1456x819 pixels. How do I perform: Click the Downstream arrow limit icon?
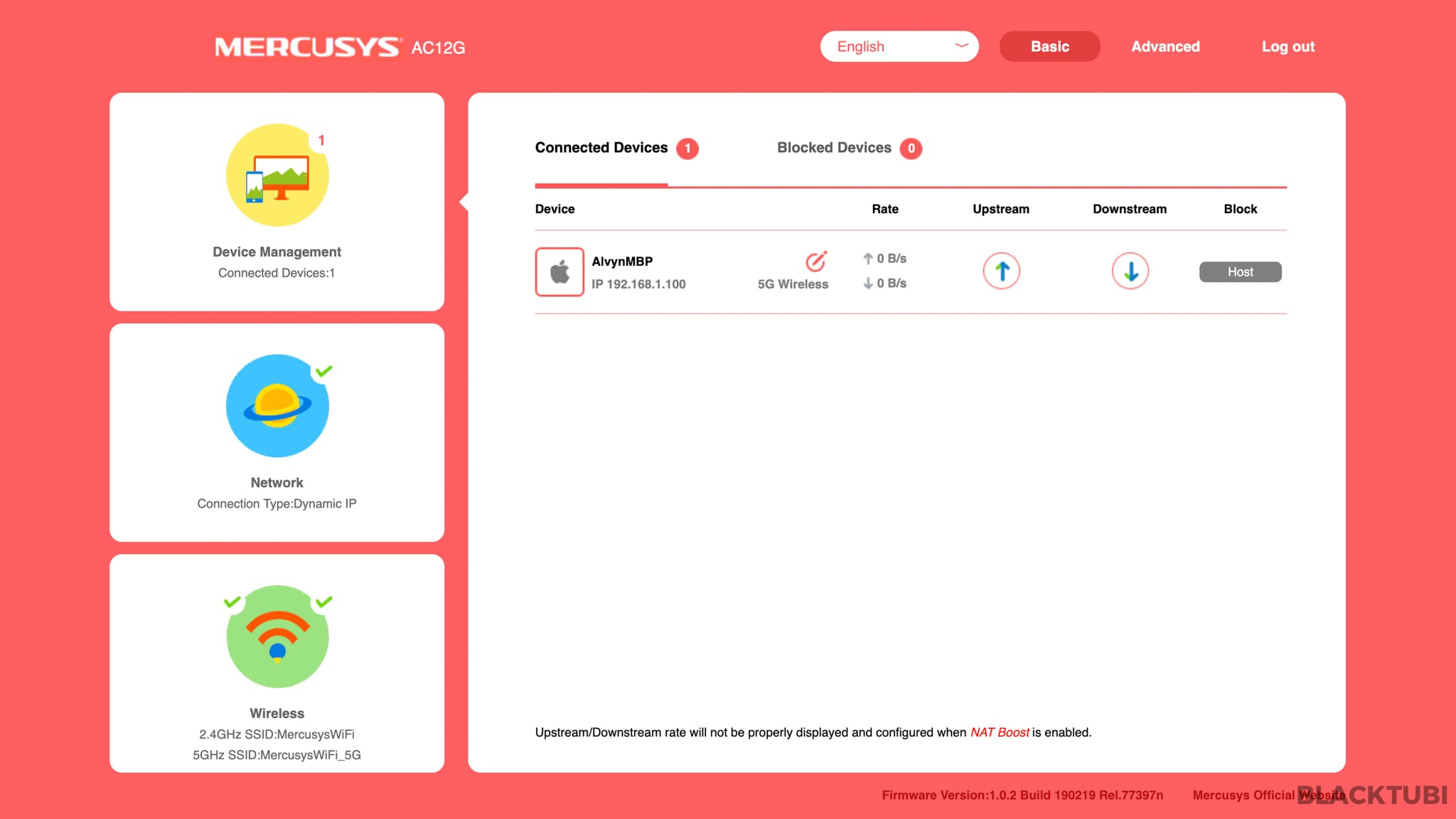tap(1130, 271)
